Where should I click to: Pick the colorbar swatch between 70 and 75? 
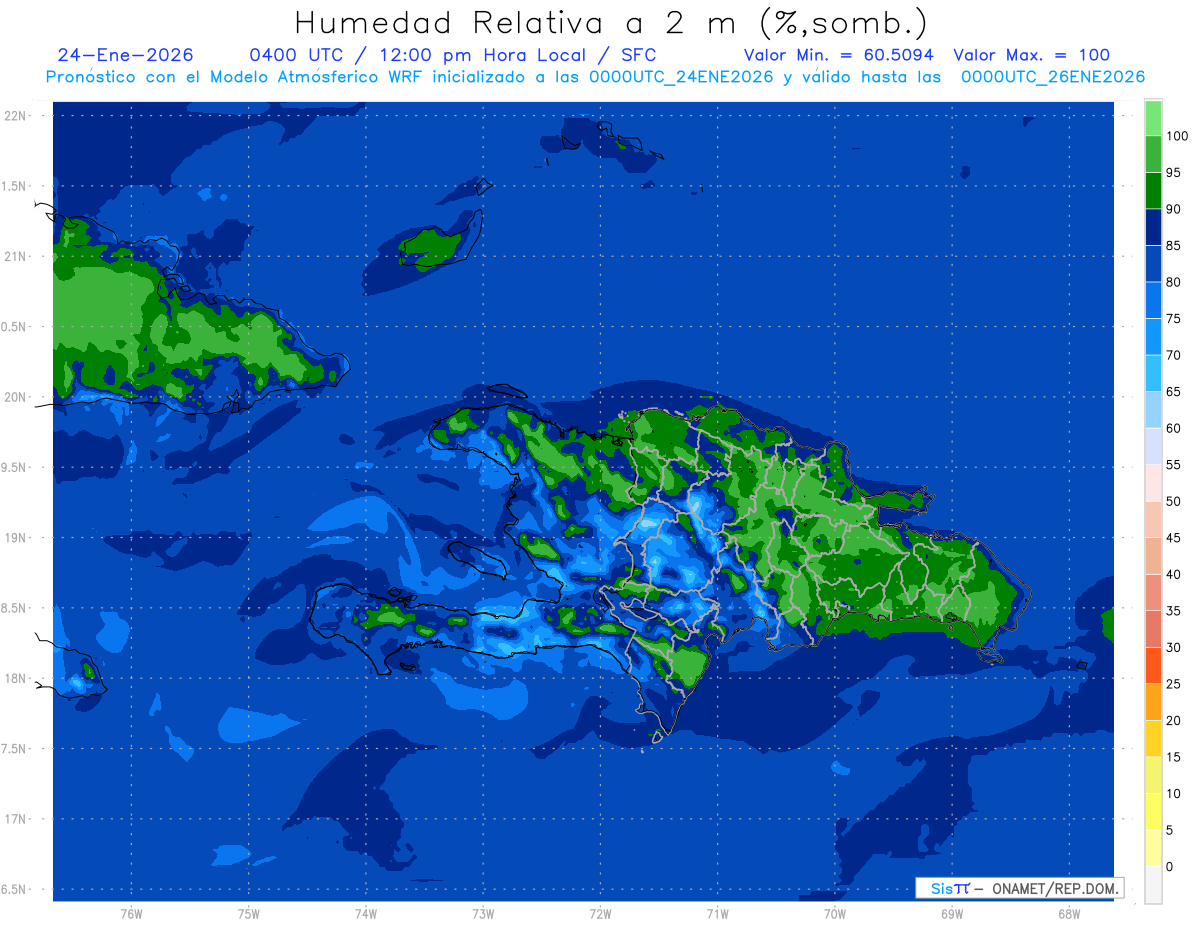point(1153,337)
